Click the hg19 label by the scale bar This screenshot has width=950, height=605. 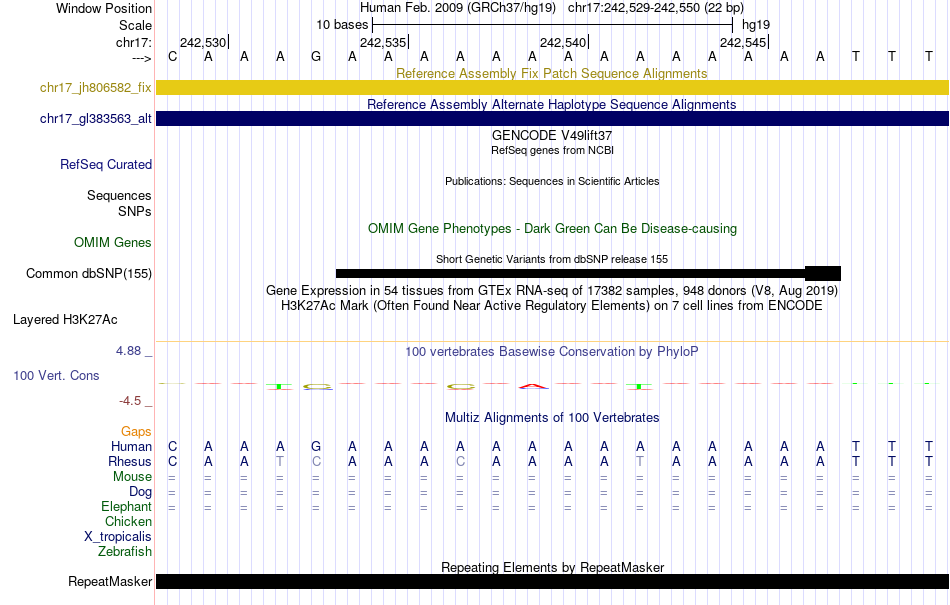(x=756, y=25)
